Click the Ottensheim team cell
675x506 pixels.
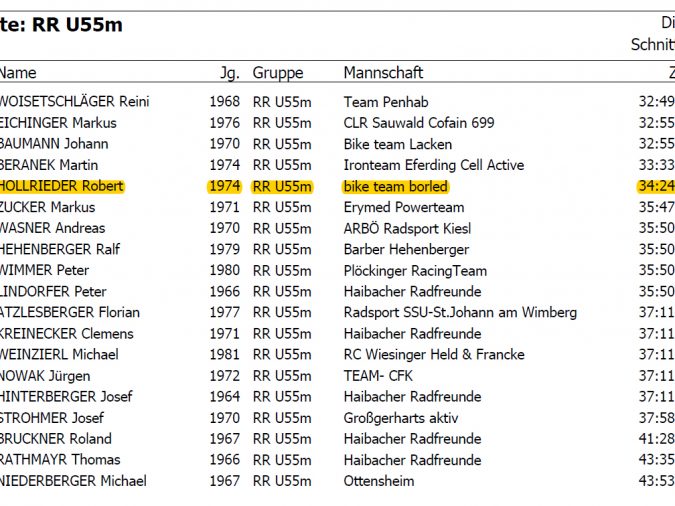click(379, 481)
